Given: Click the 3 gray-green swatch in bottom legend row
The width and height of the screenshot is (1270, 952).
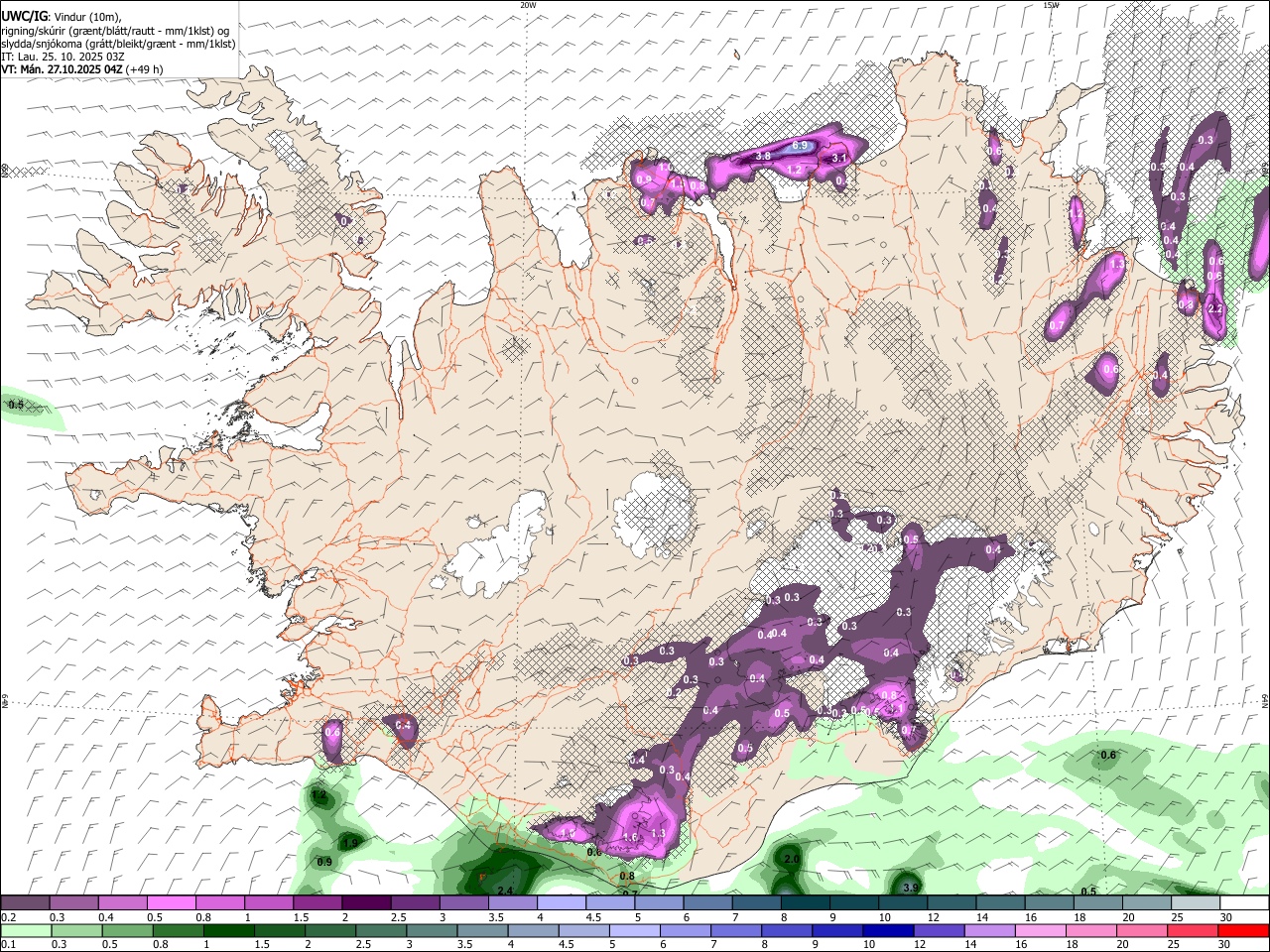Looking at the screenshot, I should click(432, 930).
